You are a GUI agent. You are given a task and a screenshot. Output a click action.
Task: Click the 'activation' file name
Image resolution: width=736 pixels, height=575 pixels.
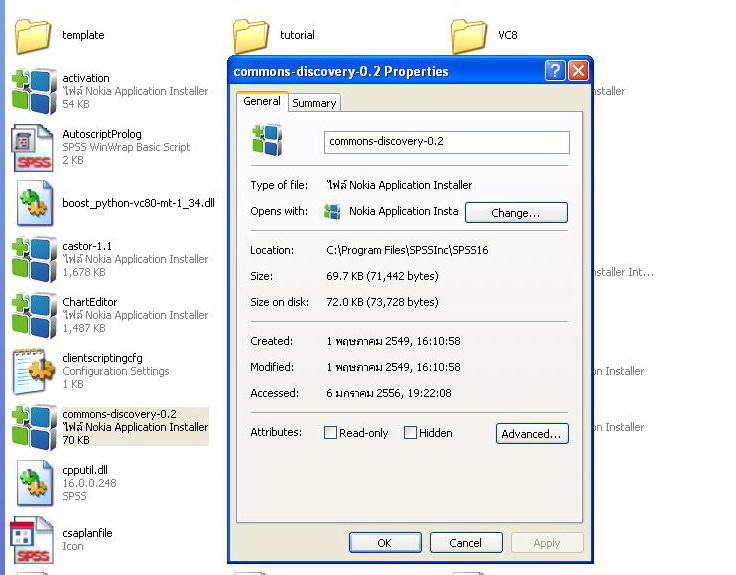point(86,78)
